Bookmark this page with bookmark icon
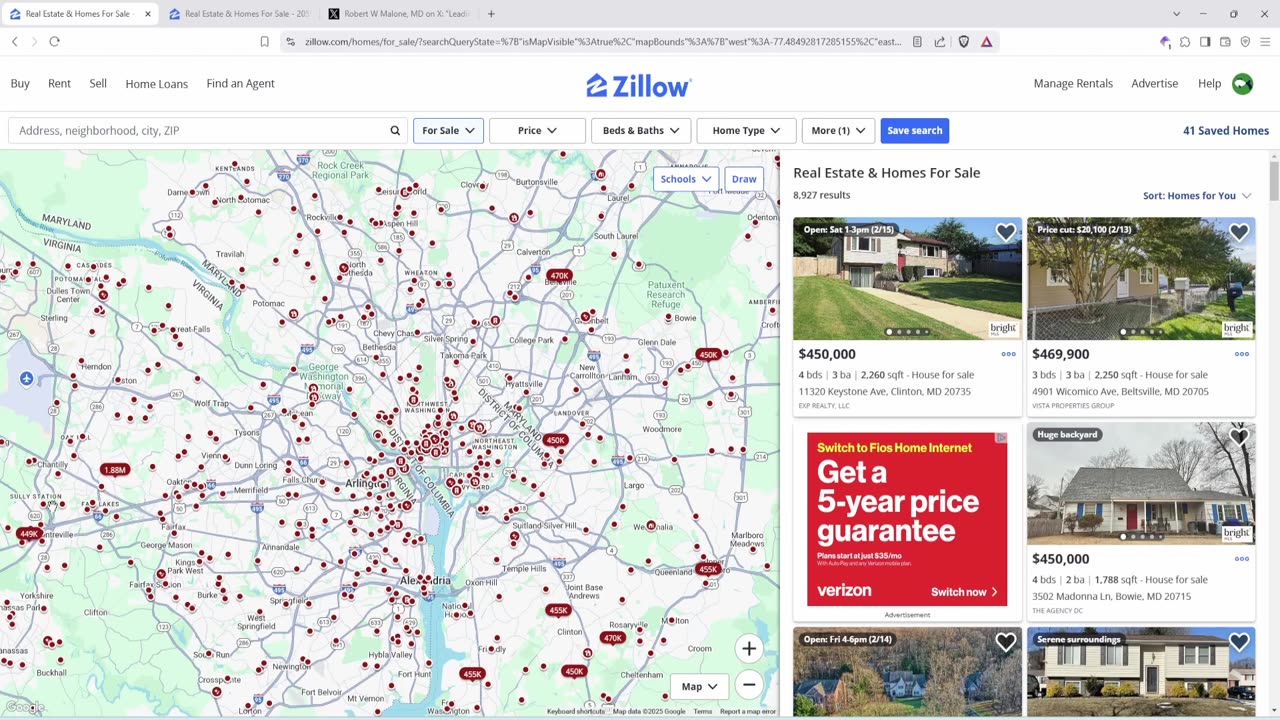The image size is (1280, 720). (264, 42)
